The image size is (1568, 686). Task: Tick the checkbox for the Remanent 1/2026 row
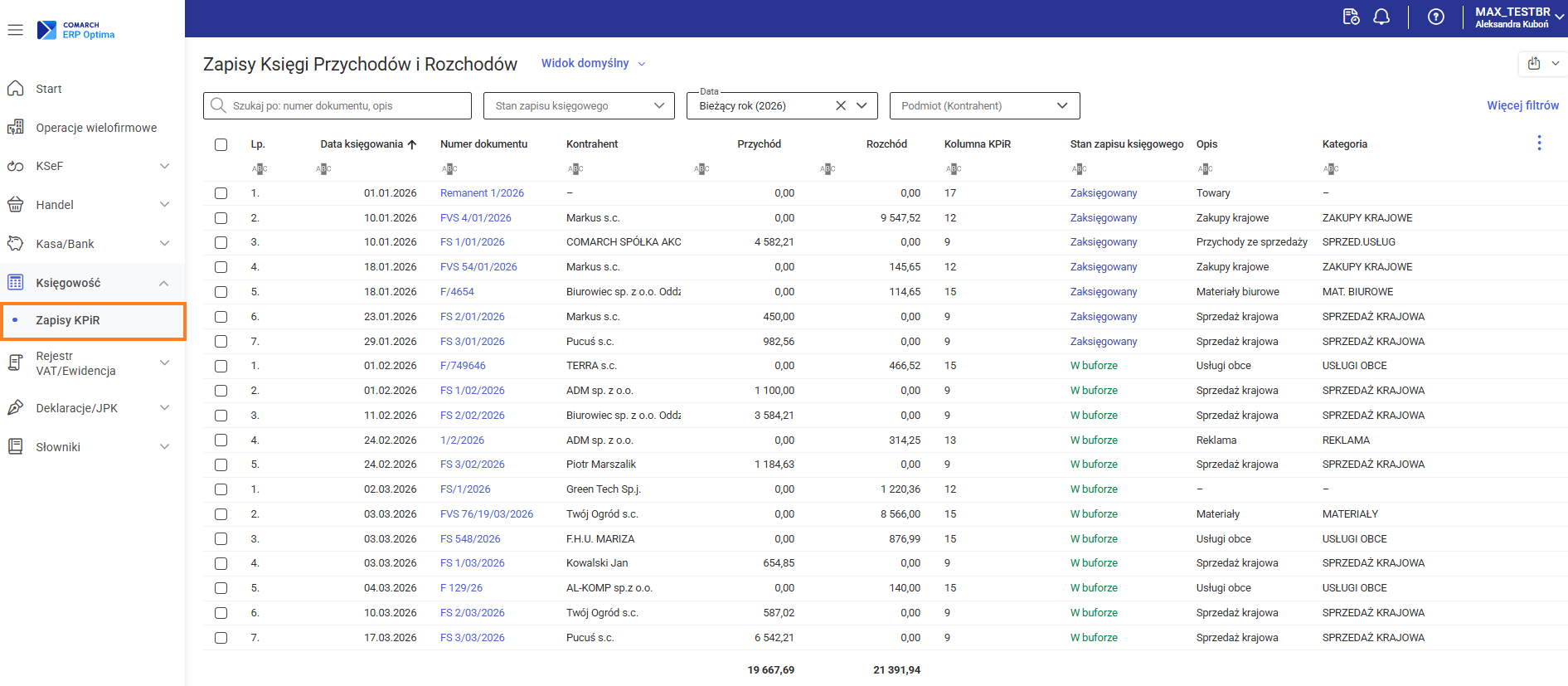click(221, 193)
